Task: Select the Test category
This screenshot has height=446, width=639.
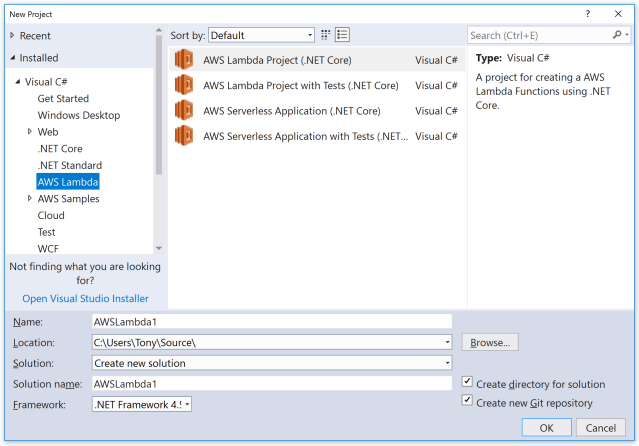Action: click(46, 232)
